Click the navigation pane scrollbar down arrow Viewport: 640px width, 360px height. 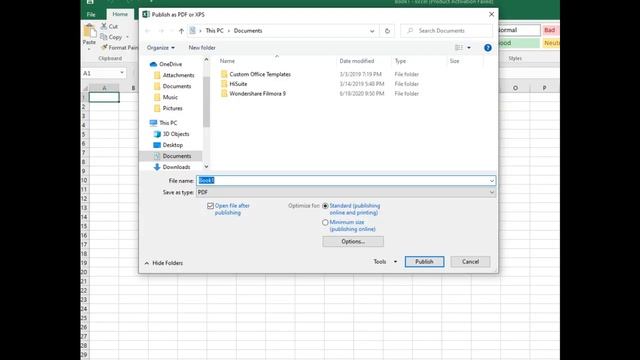click(206, 167)
